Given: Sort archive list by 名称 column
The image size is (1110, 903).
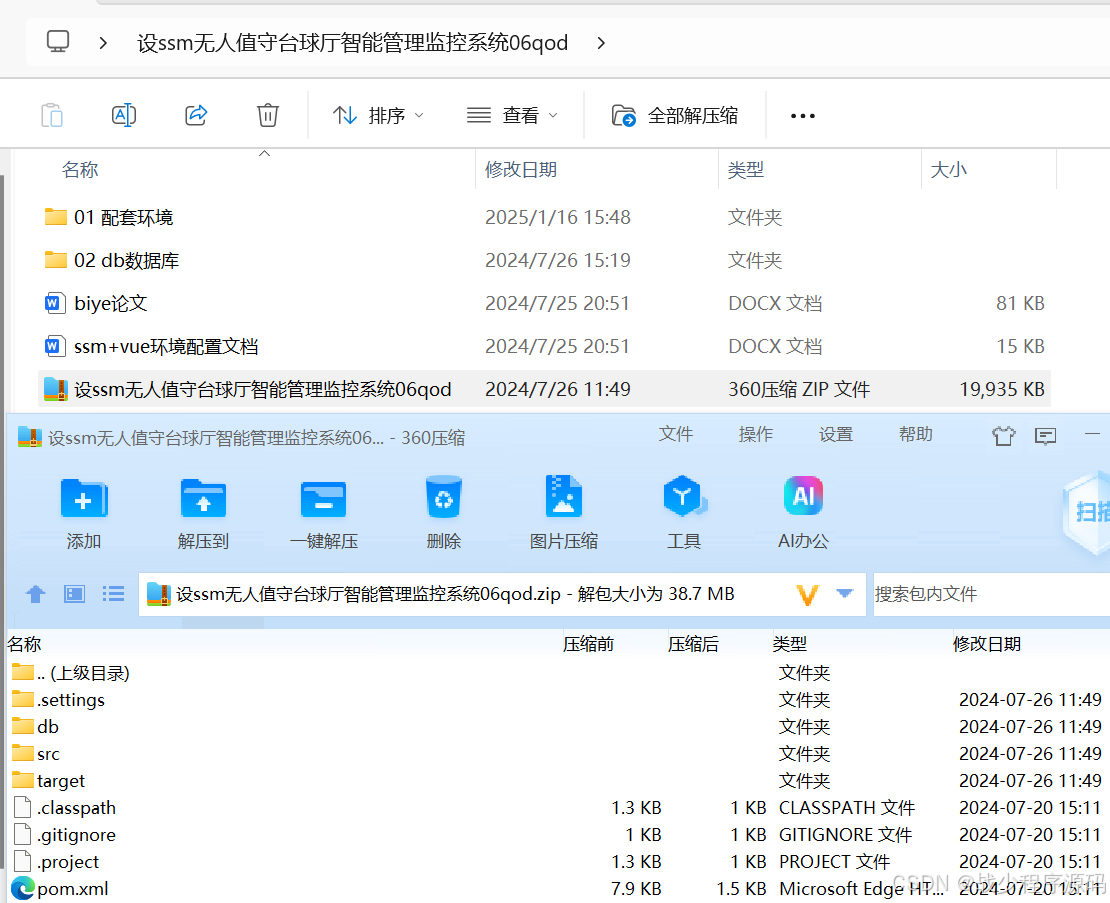Looking at the screenshot, I should tap(24, 644).
